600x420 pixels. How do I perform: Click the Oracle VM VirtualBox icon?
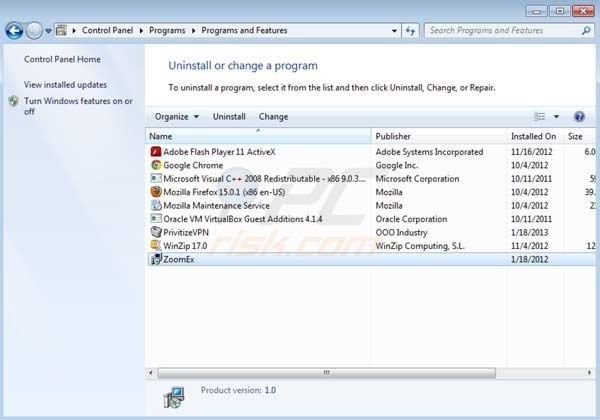pyautogui.click(x=156, y=219)
